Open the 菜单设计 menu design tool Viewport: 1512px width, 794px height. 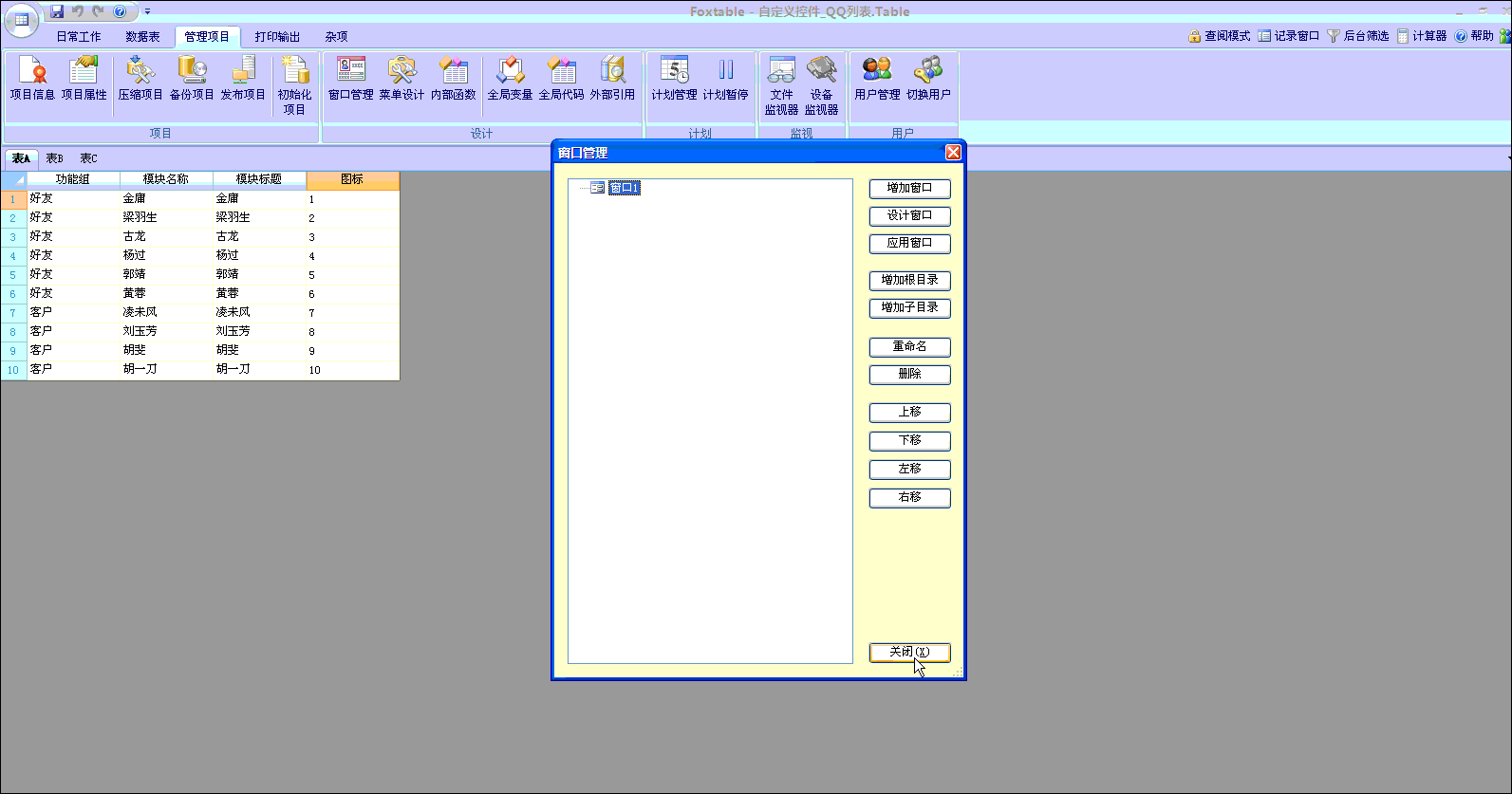401,78
